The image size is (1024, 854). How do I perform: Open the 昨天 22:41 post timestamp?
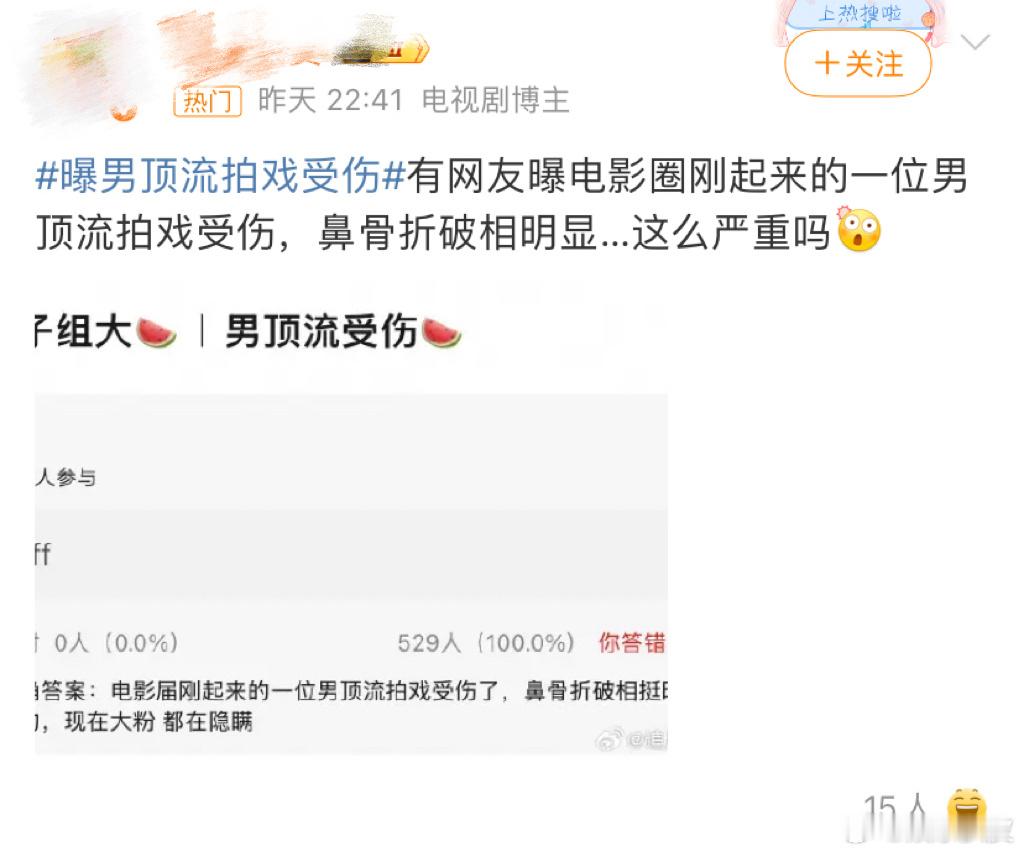330,101
